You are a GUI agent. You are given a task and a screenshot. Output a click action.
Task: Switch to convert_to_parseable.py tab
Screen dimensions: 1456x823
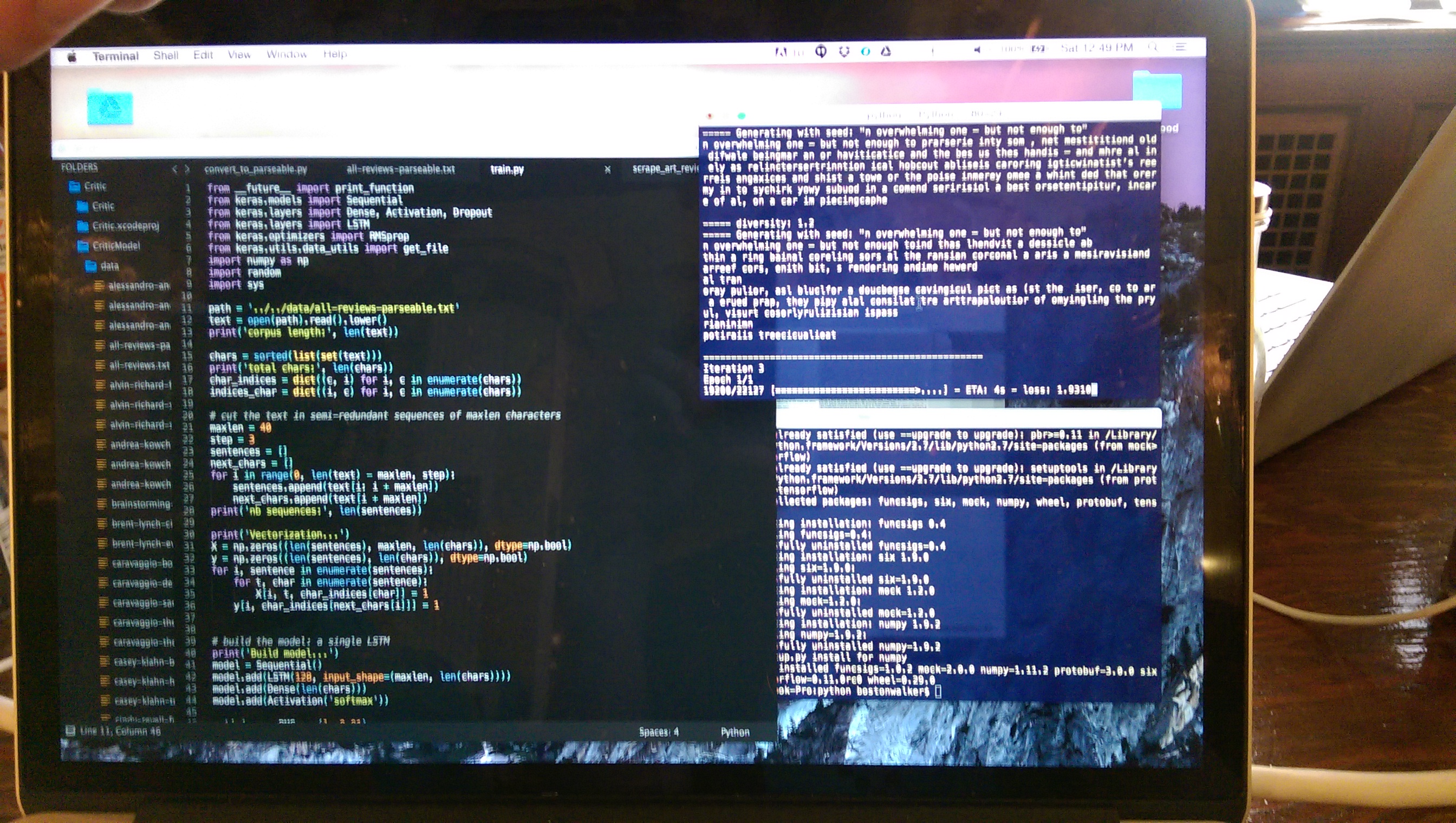[255, 169]
